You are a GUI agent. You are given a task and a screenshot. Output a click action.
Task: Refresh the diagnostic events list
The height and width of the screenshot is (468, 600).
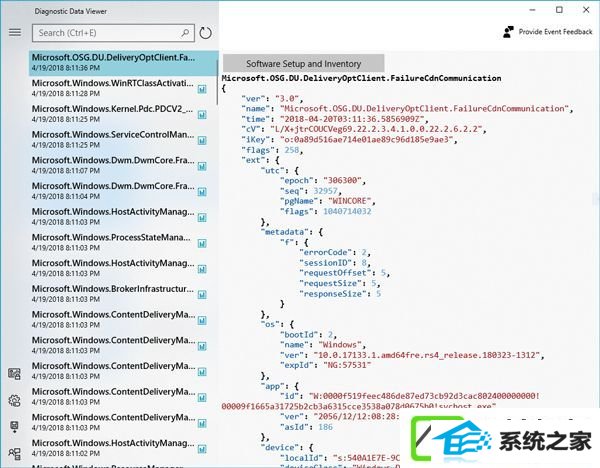pos(205,33)
